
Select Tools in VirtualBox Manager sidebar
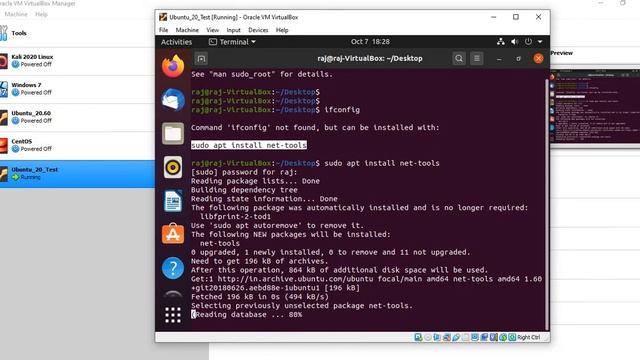(x=78, y=33)
